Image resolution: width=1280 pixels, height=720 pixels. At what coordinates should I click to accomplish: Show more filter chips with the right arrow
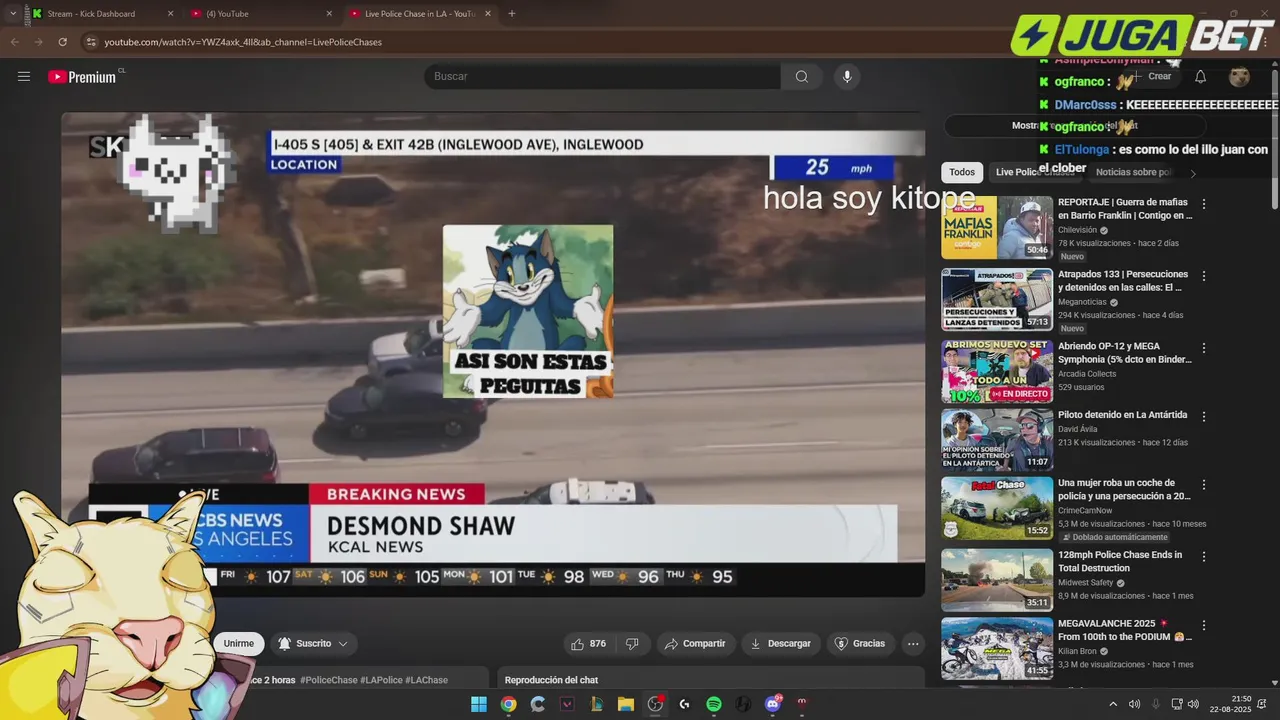1192,173
